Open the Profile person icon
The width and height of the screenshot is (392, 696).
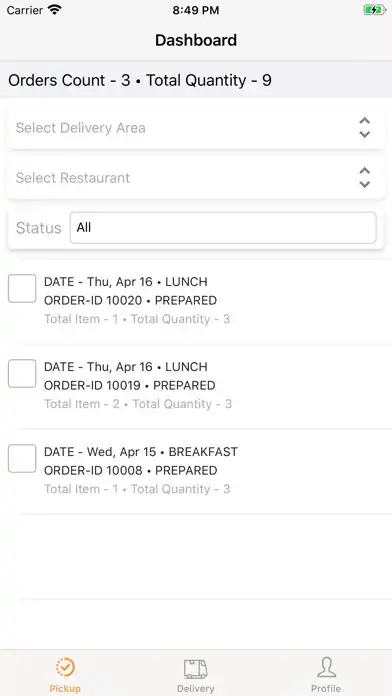[x=326, y=668]
